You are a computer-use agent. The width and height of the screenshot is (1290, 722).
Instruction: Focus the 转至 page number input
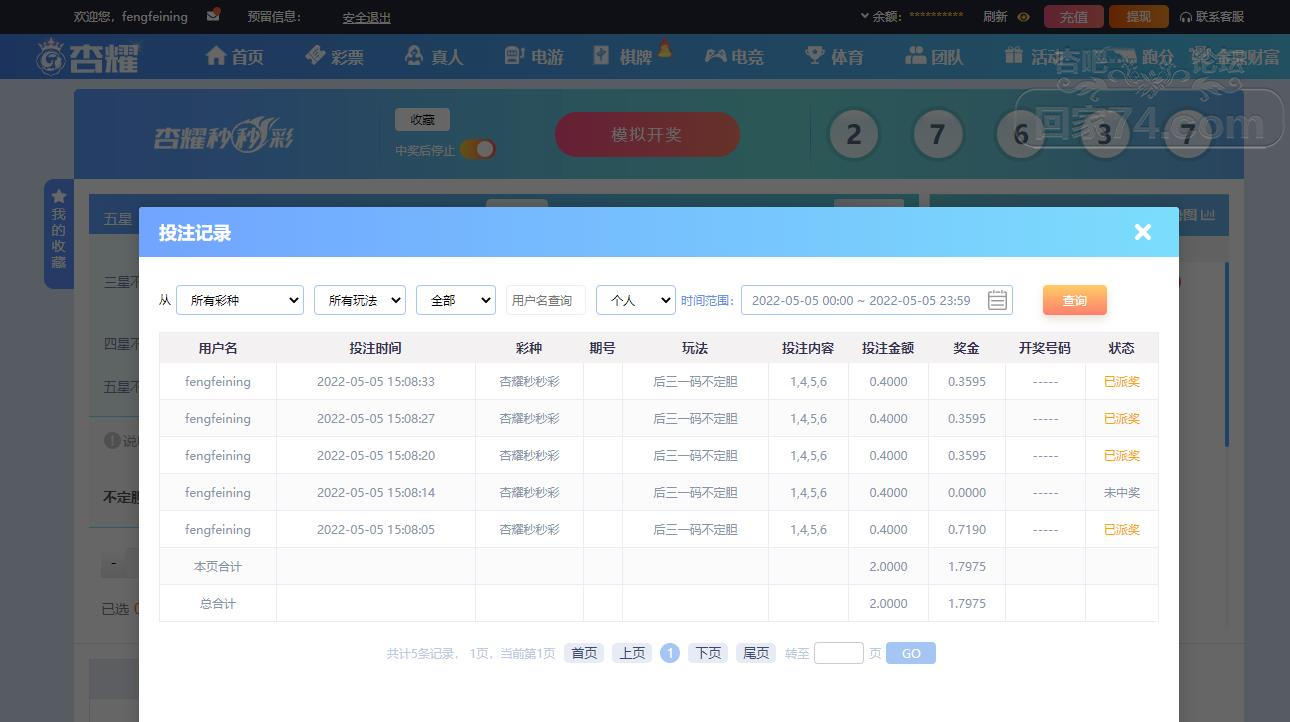(839, 653)
